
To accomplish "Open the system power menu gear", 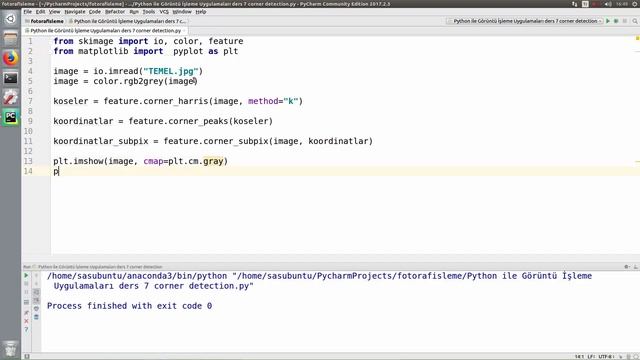I will 636,4.
